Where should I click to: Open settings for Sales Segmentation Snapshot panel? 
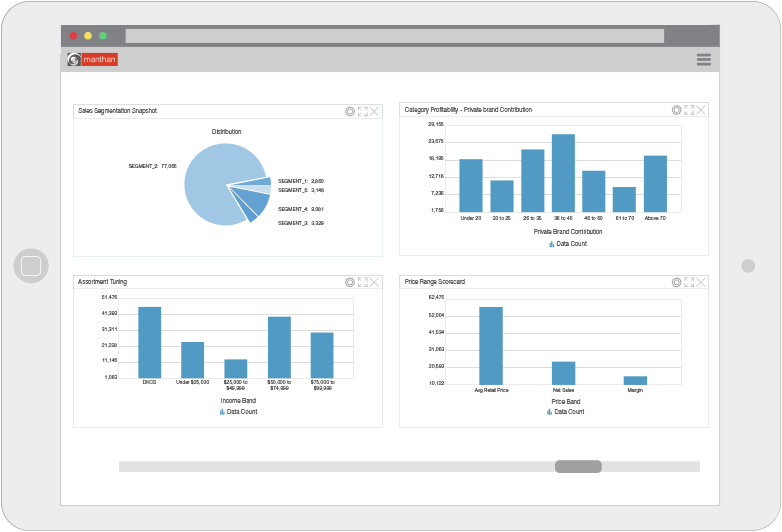pyautogui.click(x=350, y=111)
